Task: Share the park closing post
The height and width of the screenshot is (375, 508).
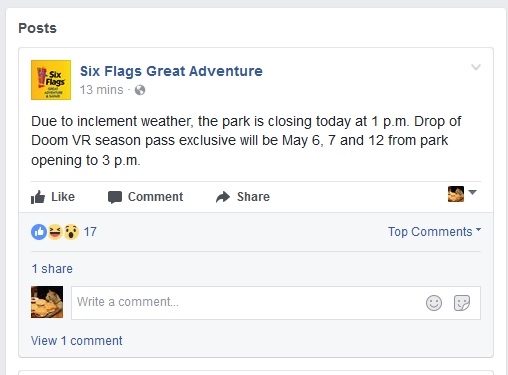Action: click(243, 197)
